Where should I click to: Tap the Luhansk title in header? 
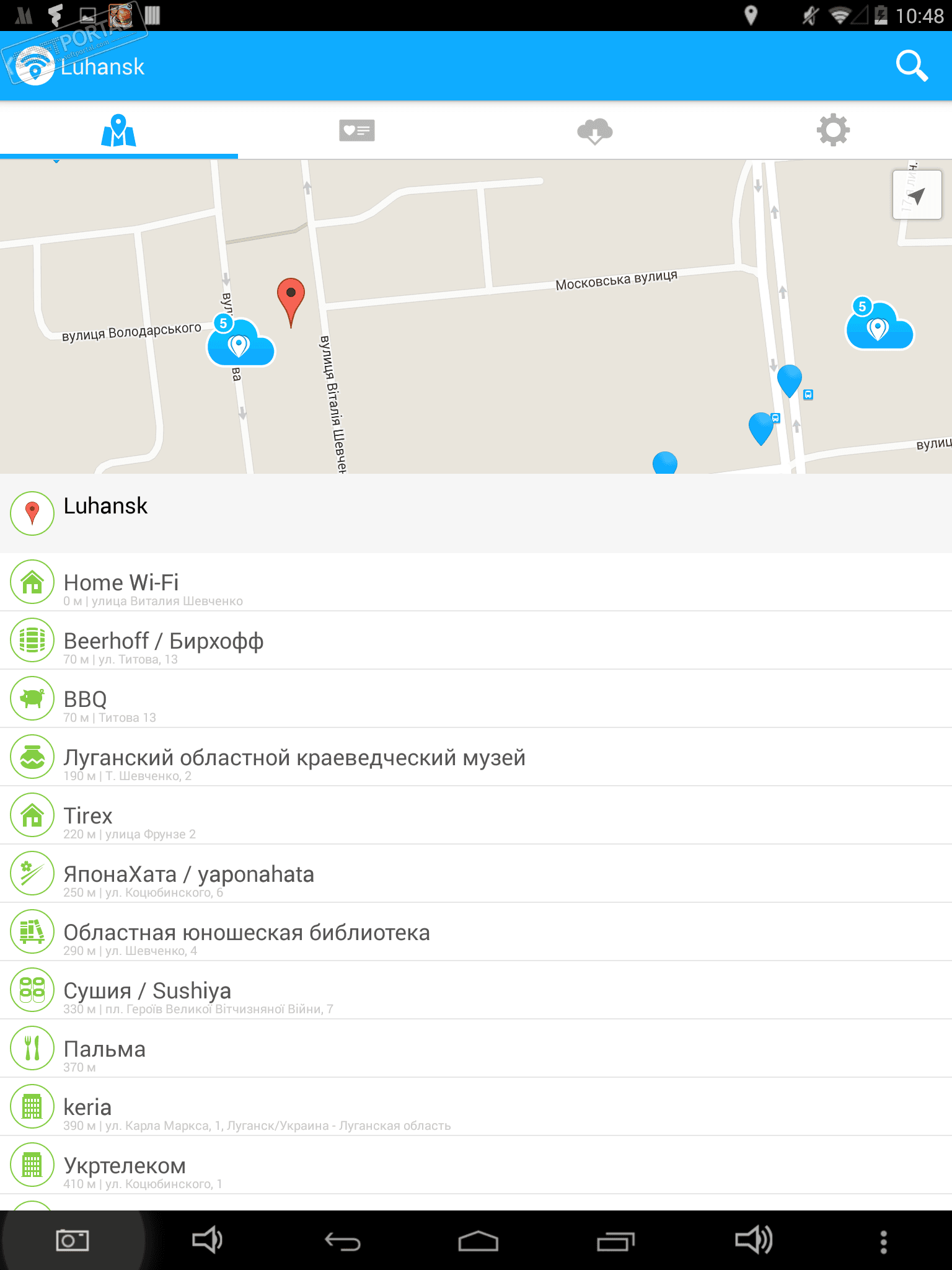click(x=103, y=66)
